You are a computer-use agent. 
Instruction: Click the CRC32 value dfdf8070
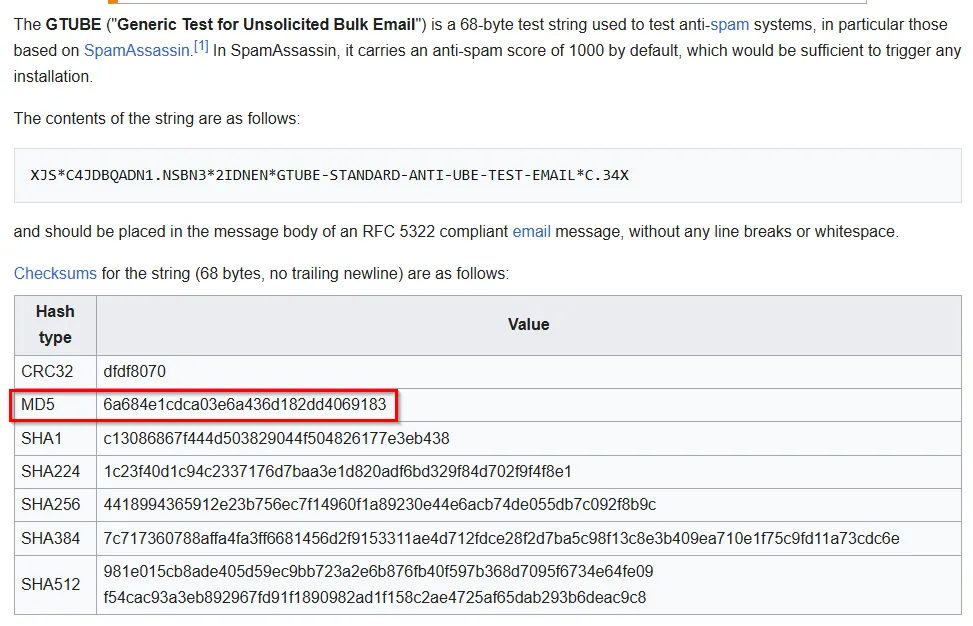point(134,371)
